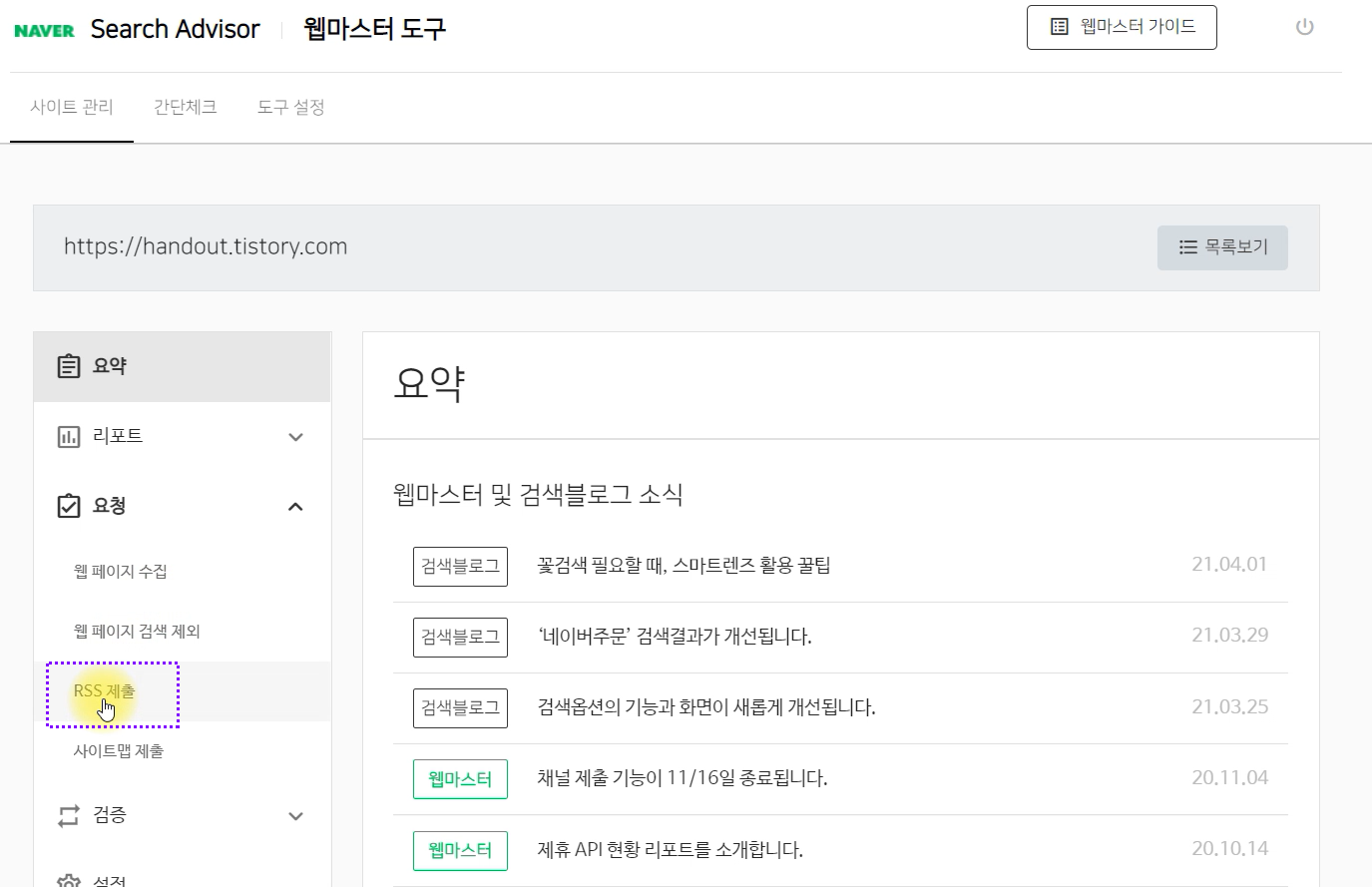Collapse the 요청 menu chevron
Image resolution: width=1372 pixels, height=887 pixels.
click(295, 507)
